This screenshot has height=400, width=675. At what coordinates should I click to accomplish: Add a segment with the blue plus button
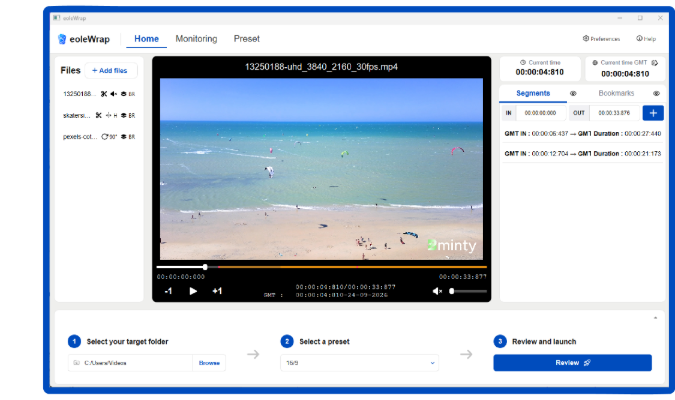(x=653, y=113)
